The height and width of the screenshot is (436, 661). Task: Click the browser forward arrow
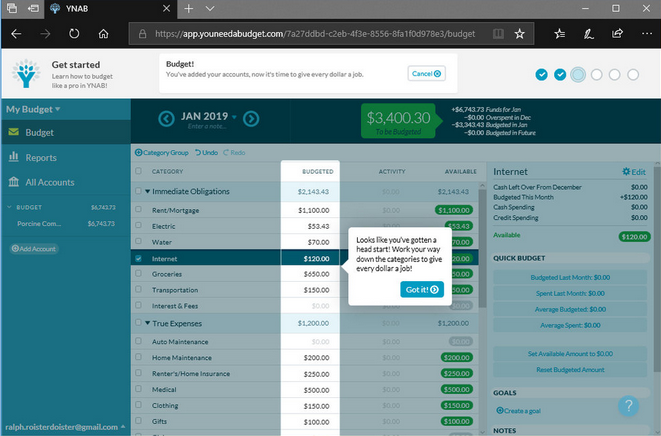pos(45,34)
